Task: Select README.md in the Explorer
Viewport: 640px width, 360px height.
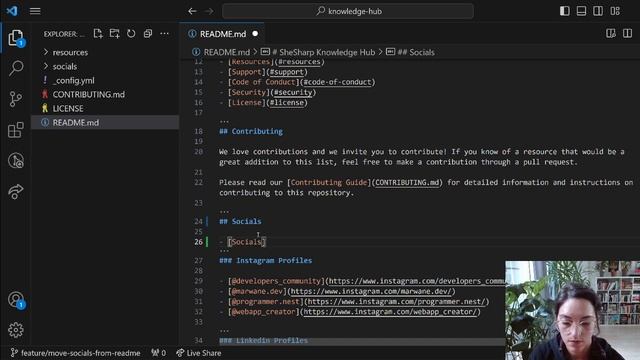Action: [105, 122]
